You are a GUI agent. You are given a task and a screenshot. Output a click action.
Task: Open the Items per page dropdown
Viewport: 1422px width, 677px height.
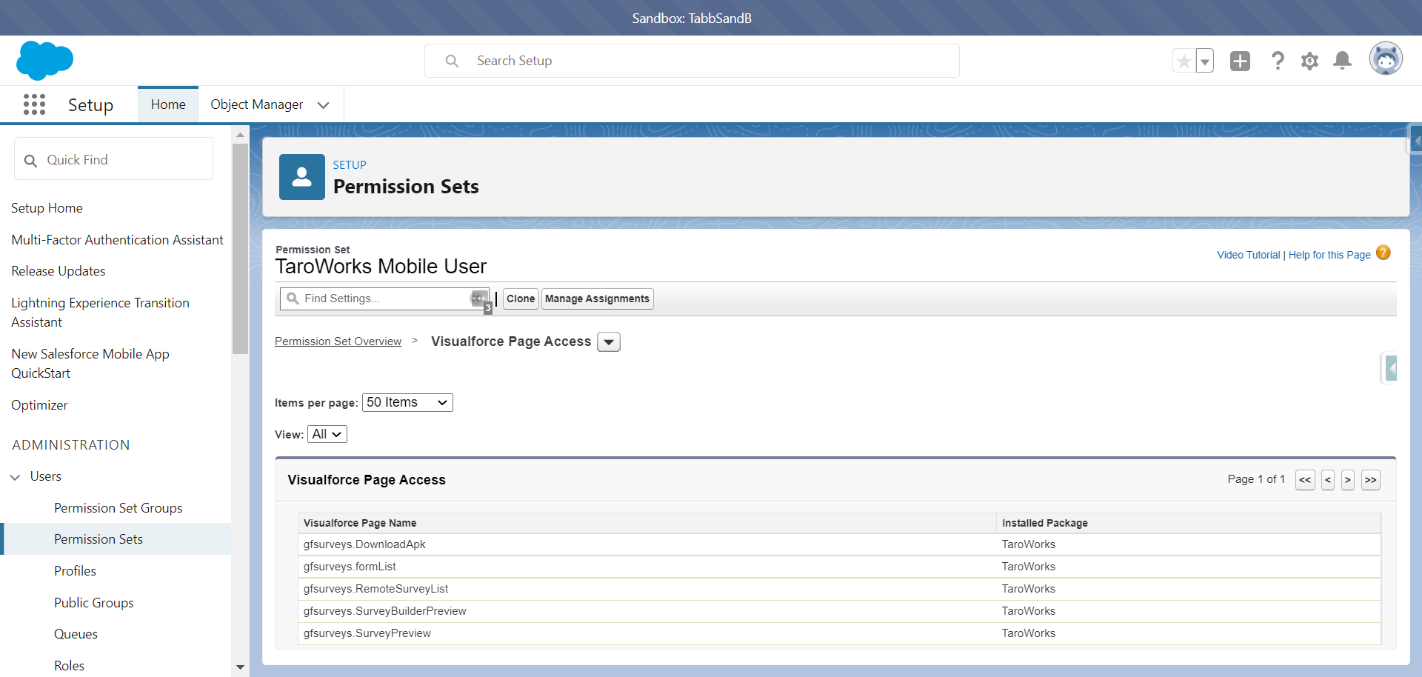(x=407, y=402)
